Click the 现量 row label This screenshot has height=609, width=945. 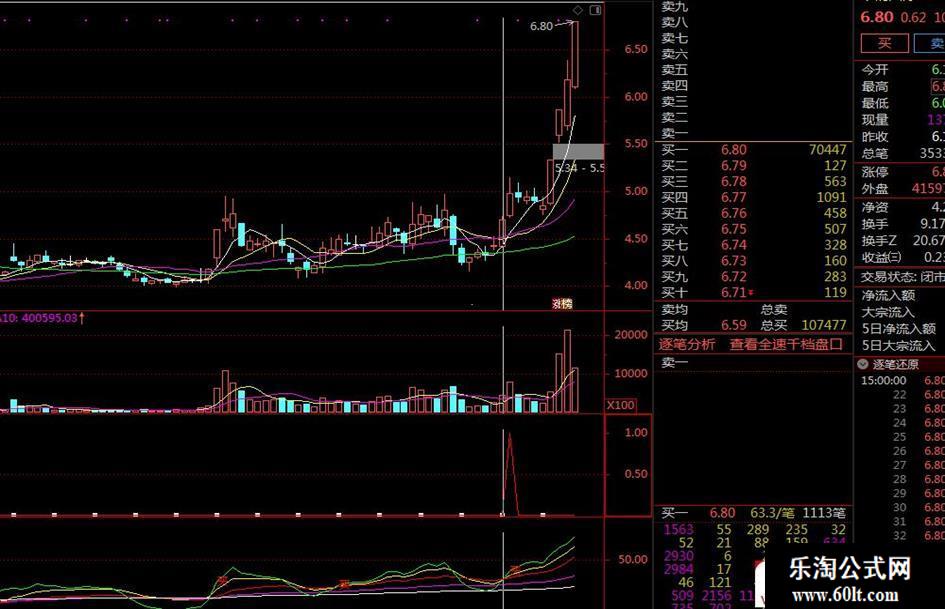click(874, 120)
